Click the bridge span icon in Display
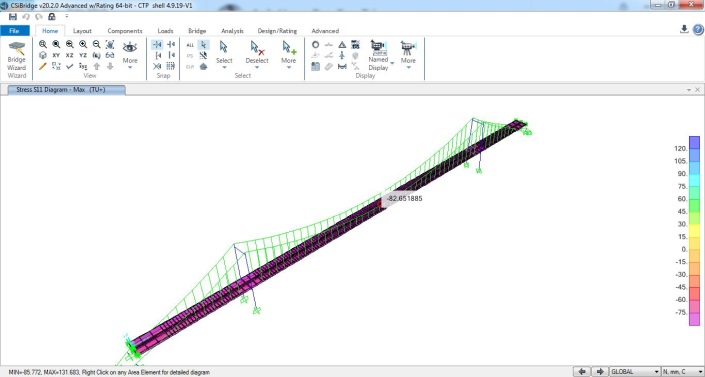 [x=342, y=66]
